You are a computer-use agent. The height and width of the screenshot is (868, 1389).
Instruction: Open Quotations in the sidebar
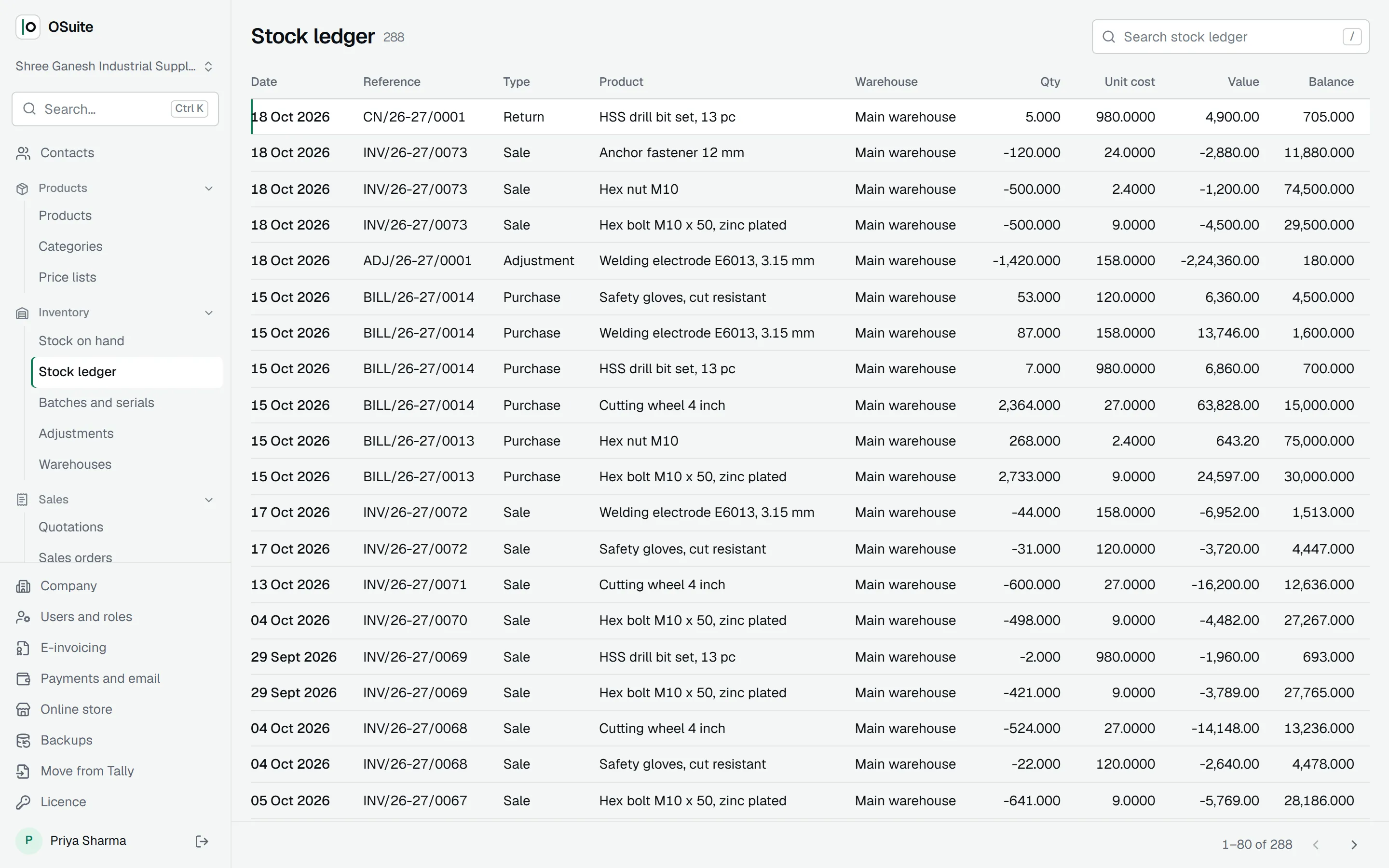tap(127, 527)
